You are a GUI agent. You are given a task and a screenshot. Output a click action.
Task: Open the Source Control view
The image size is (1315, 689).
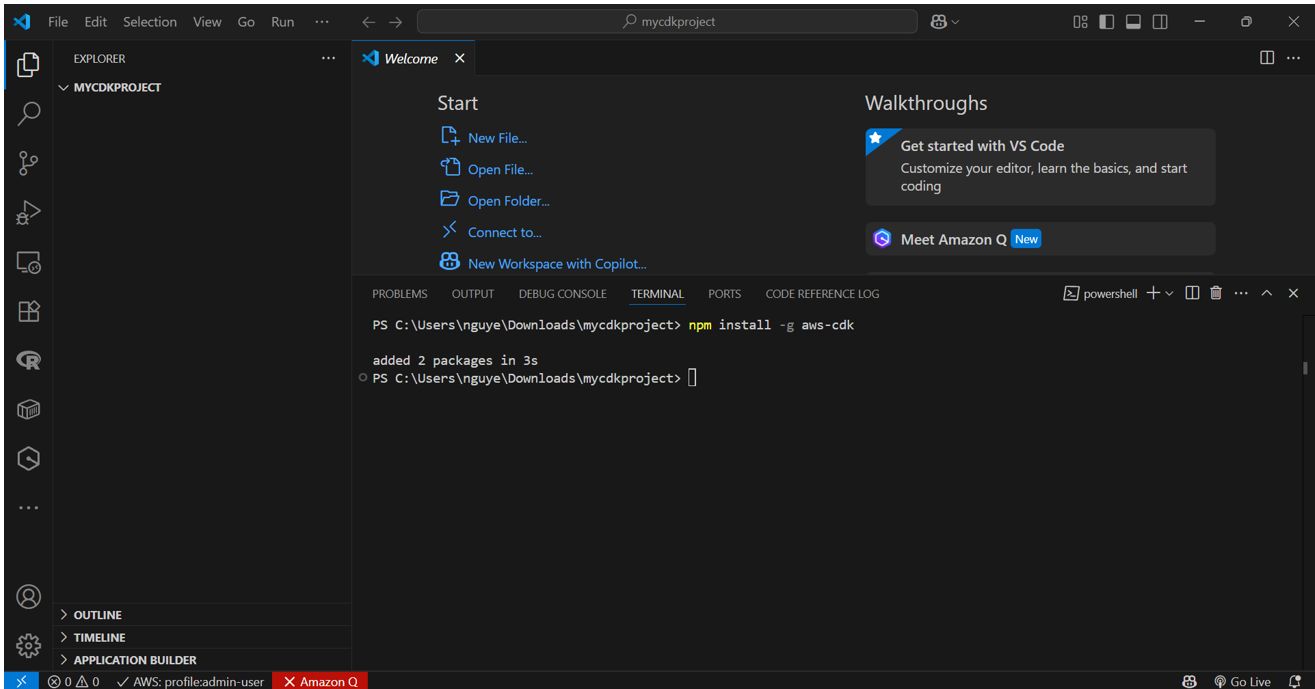(x=28, y=162)
